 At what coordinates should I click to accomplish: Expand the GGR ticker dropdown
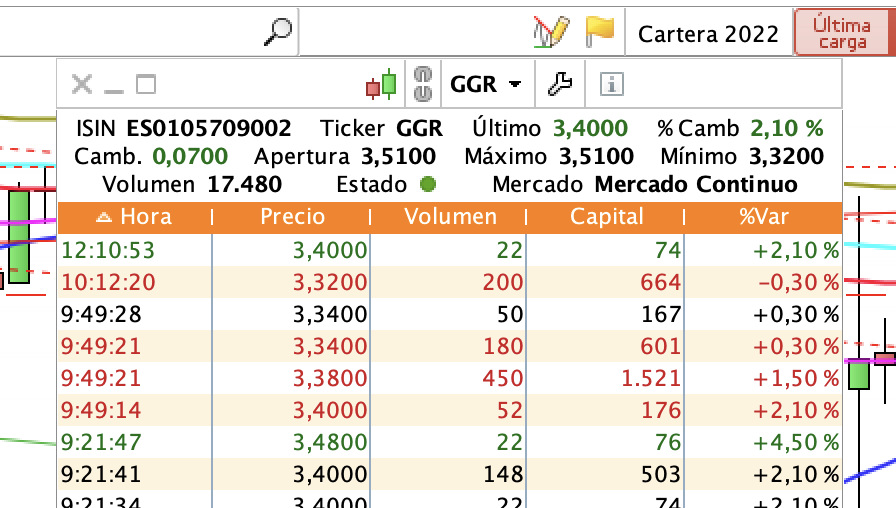[x=486, y=85]
